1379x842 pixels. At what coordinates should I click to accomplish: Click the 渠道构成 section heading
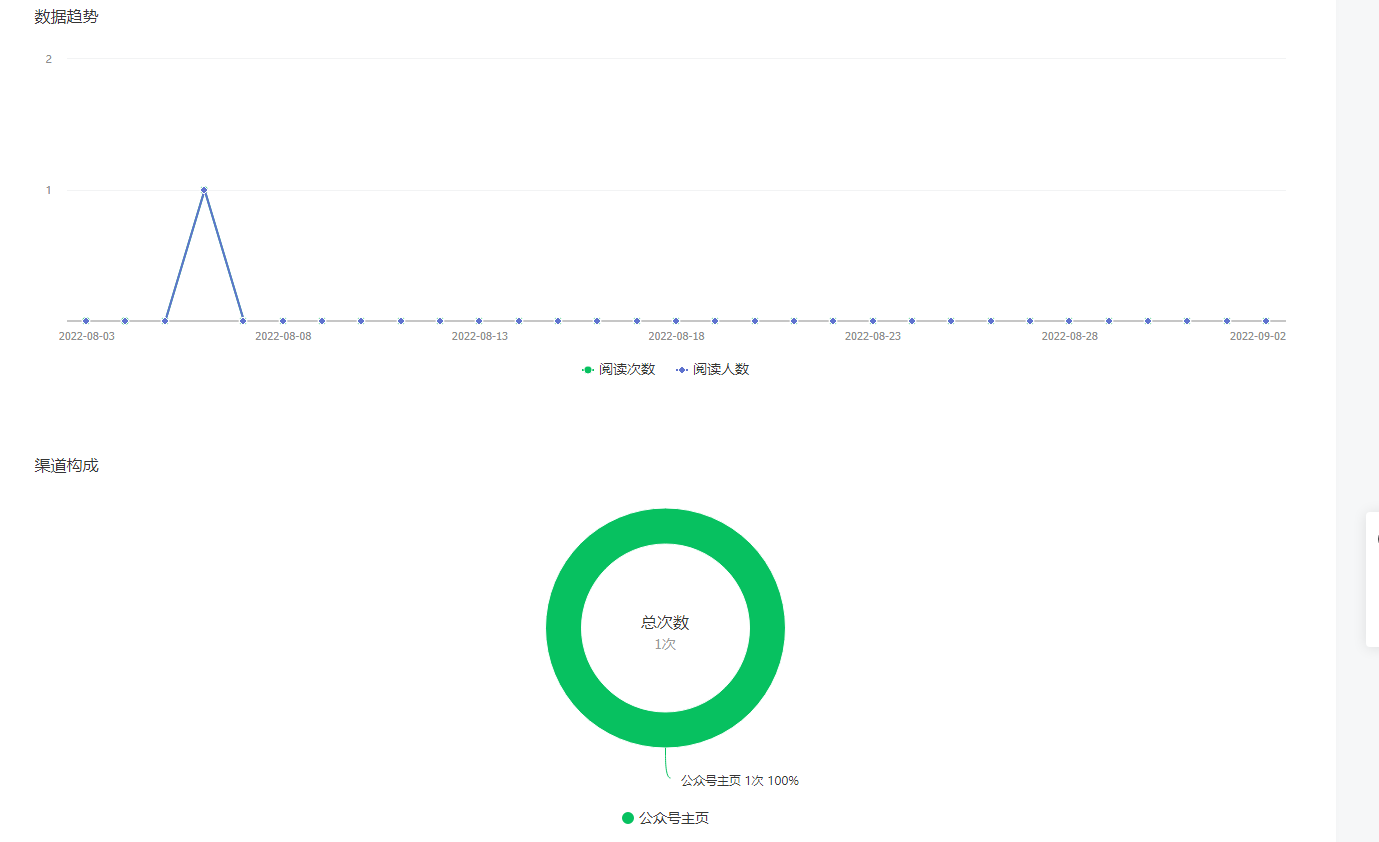pos(66,465)
